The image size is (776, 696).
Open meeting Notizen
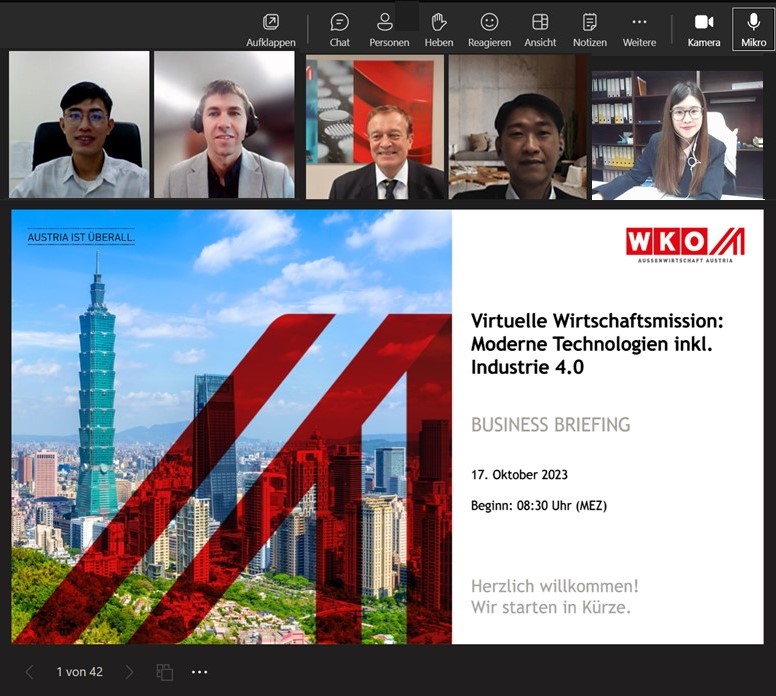(589, 30)
